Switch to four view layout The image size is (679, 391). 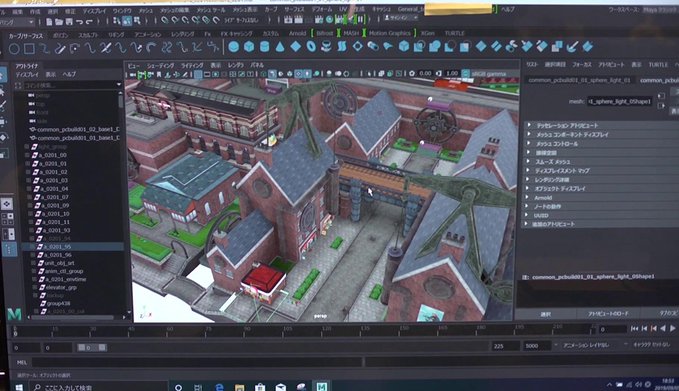point(7,219)
